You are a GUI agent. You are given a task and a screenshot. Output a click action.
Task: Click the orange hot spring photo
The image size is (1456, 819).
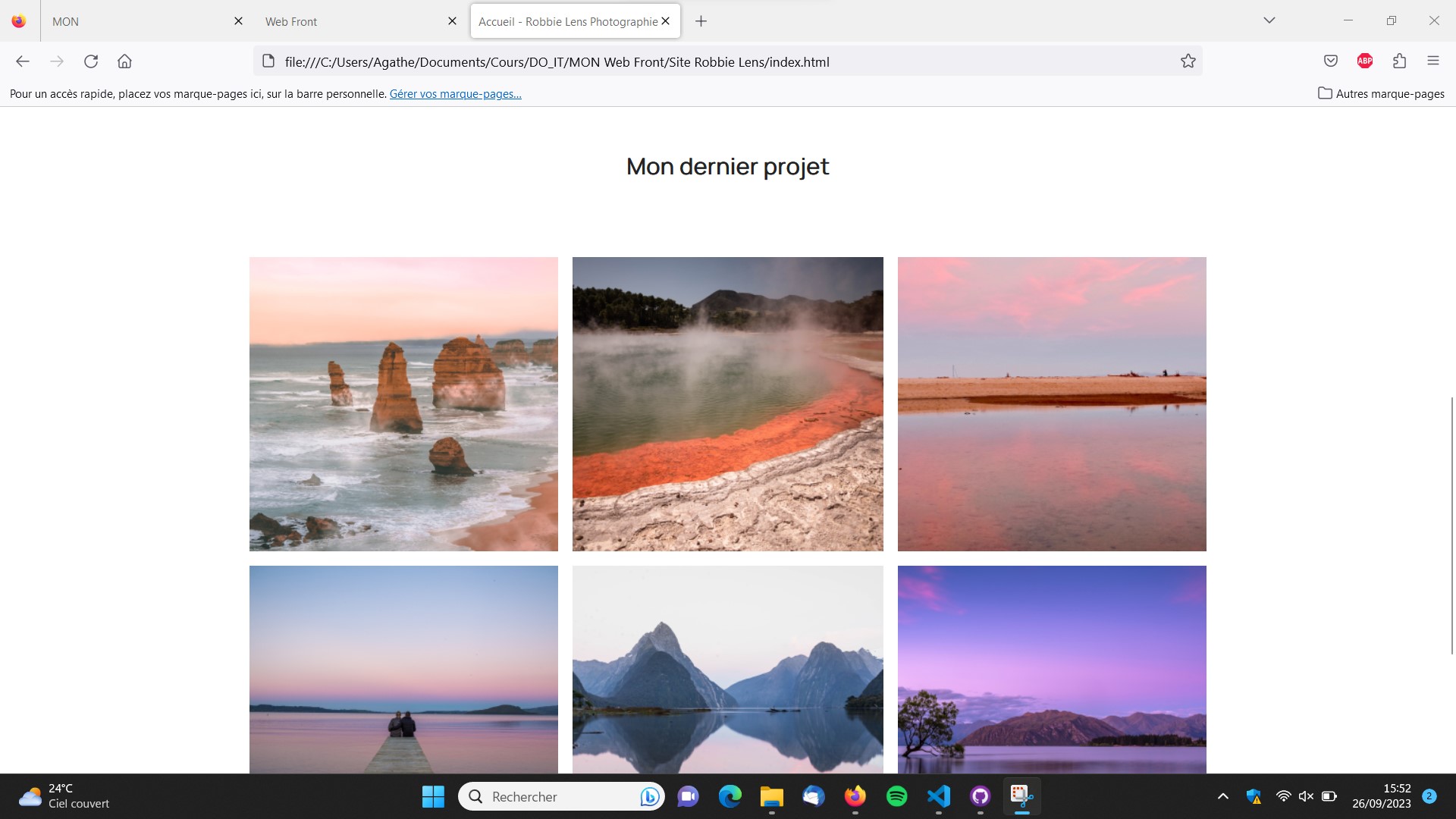click(727, 403)
